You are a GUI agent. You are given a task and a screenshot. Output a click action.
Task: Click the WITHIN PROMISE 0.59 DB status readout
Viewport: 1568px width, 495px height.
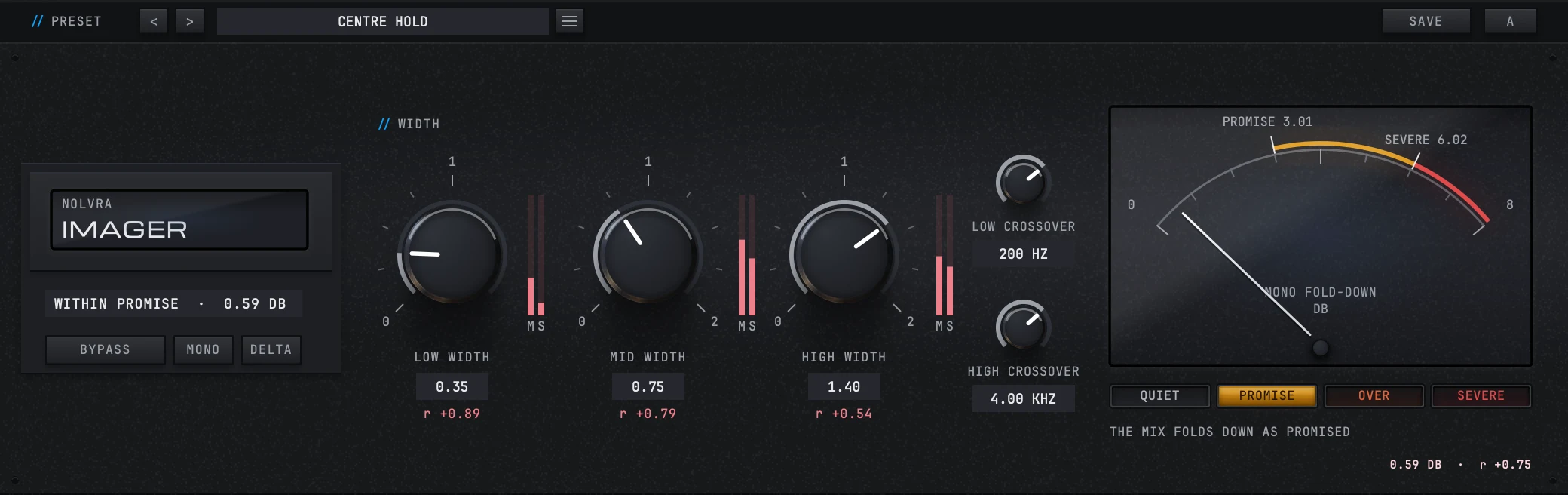[173, 303]
